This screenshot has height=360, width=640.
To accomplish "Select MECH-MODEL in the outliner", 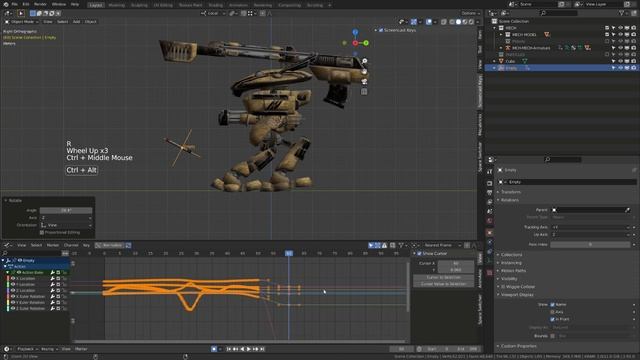I will click(524, 35).
